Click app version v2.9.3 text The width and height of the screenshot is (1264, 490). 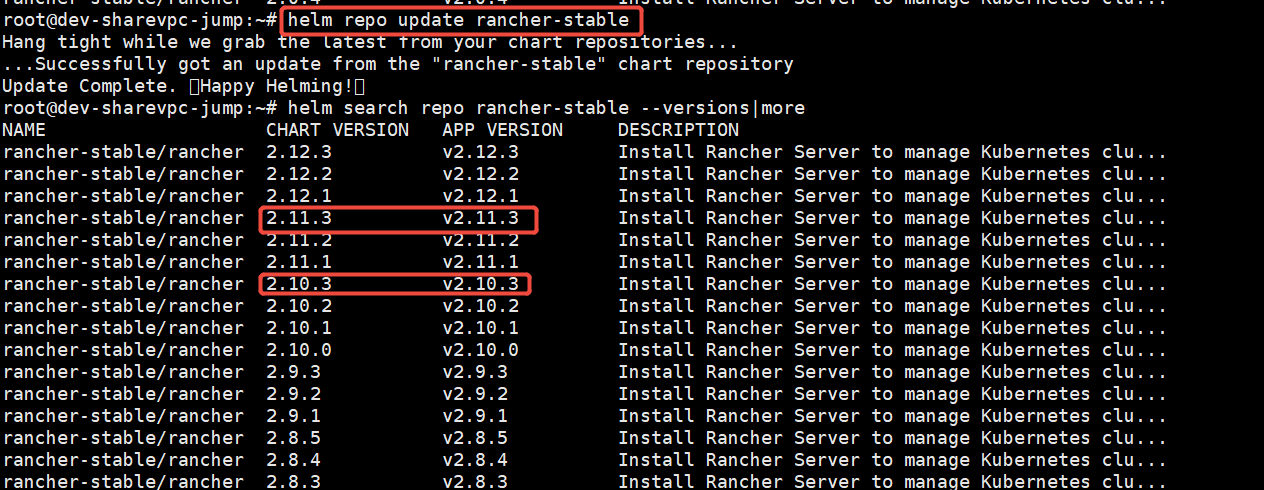tap(475, 372)
